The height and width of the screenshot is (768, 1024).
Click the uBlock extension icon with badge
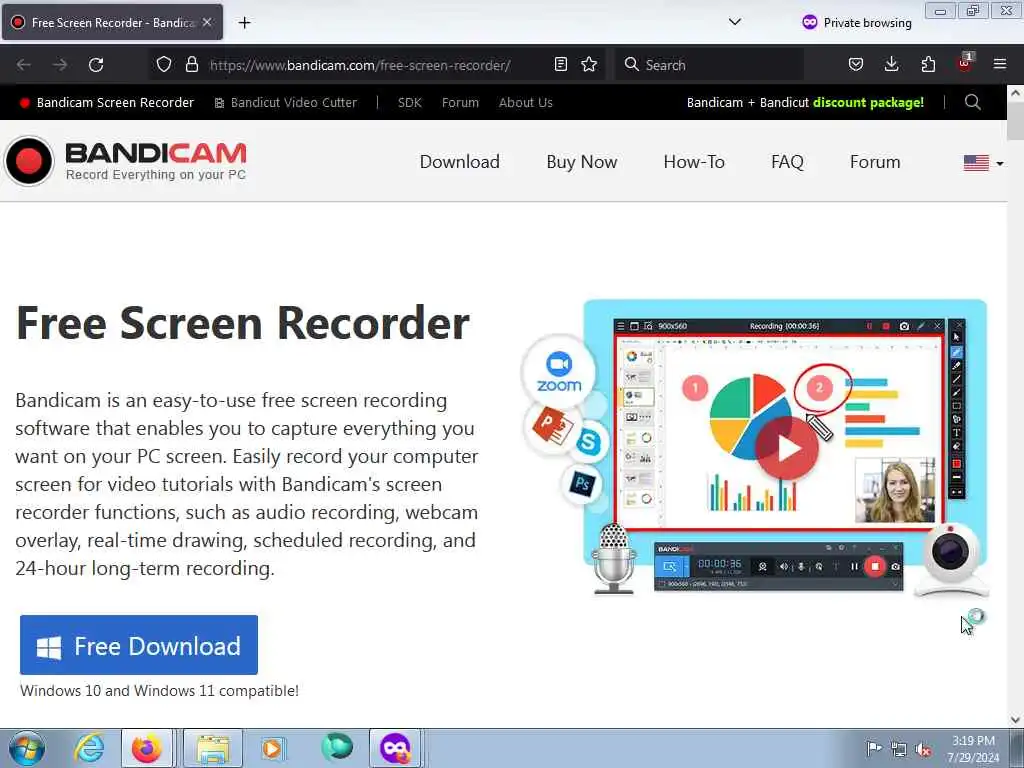coord(965,63)
